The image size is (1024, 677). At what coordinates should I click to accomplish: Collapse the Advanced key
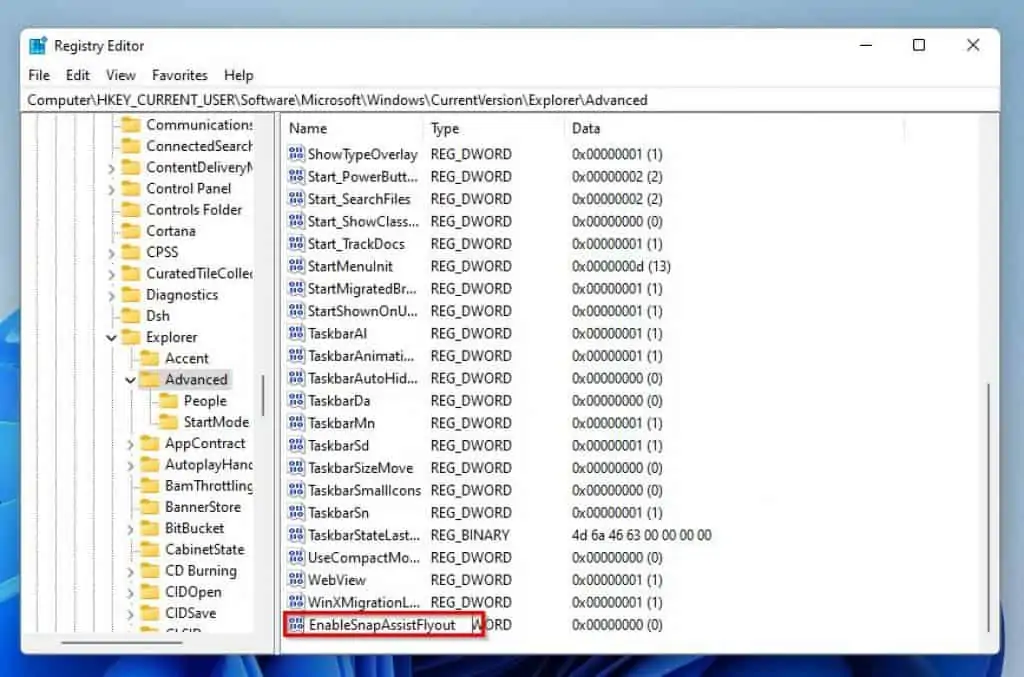click(131, 379)
